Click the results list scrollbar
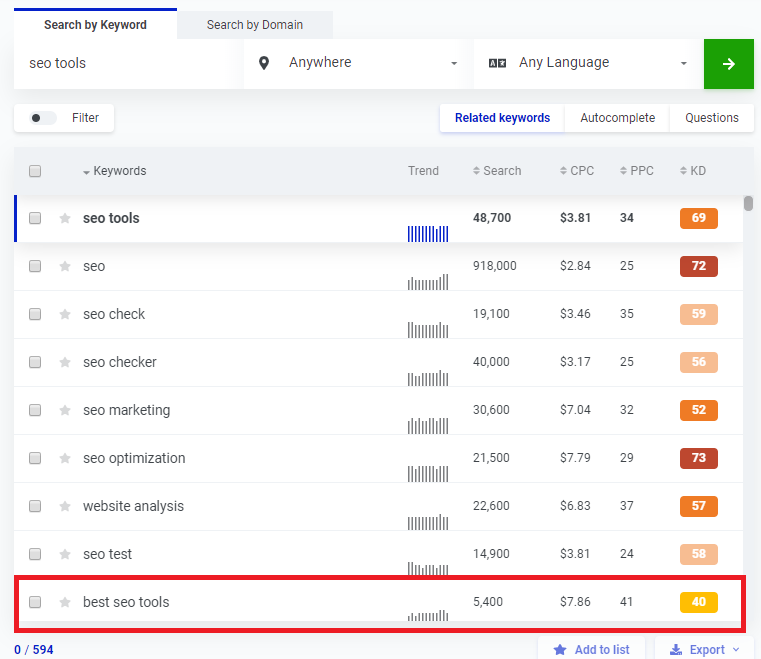The image size is (761, 659). click(748, 203)
